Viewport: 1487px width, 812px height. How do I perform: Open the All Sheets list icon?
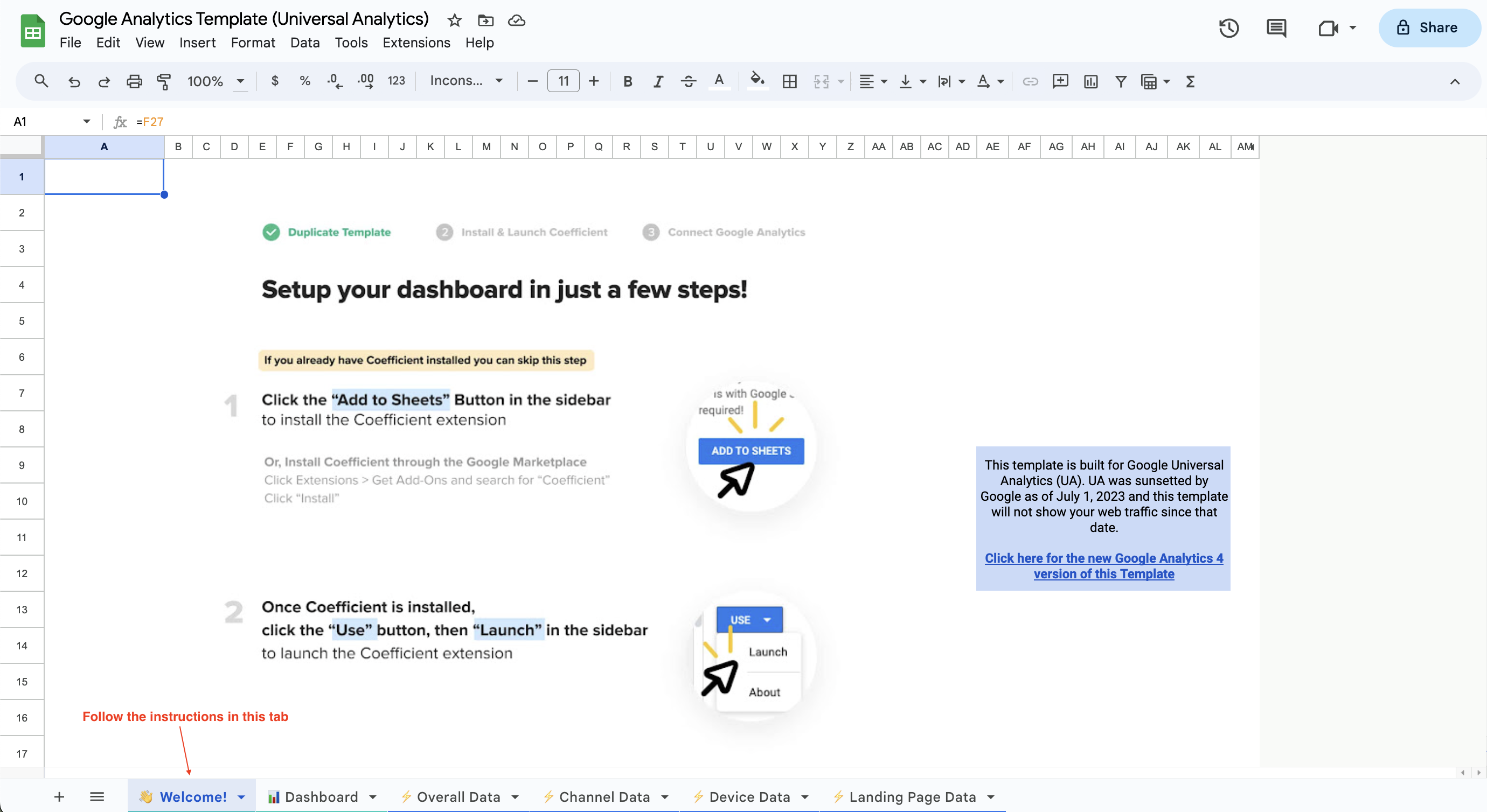[97, 796]
